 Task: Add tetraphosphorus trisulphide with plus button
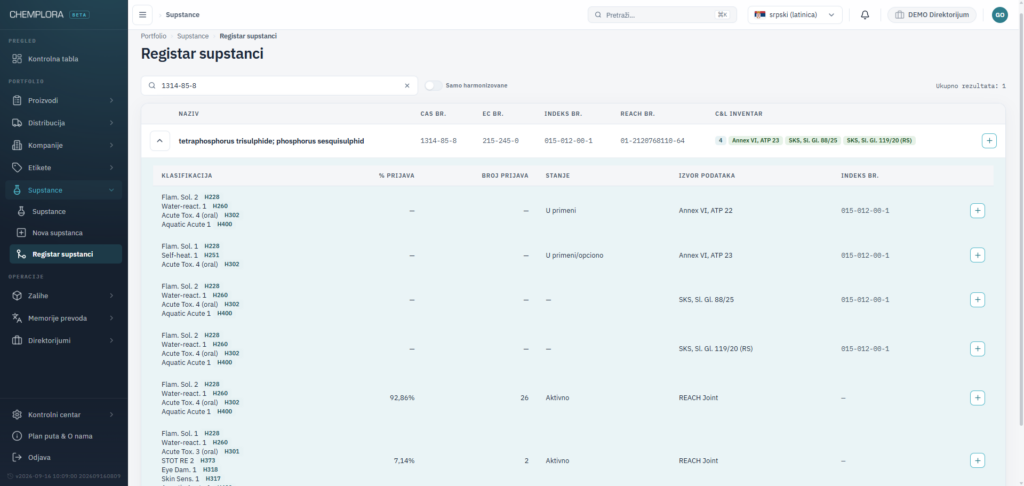(x=989, y=140)
